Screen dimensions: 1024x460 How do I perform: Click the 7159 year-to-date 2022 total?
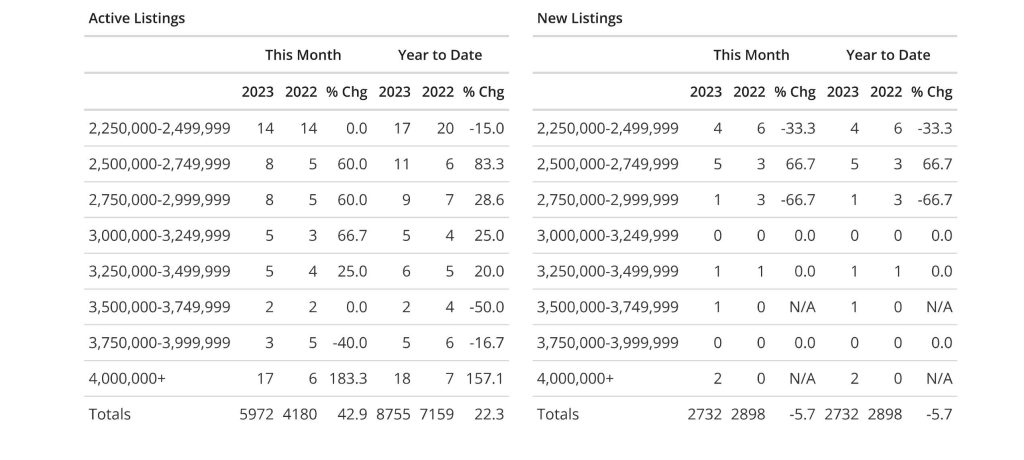pos(438,414)
